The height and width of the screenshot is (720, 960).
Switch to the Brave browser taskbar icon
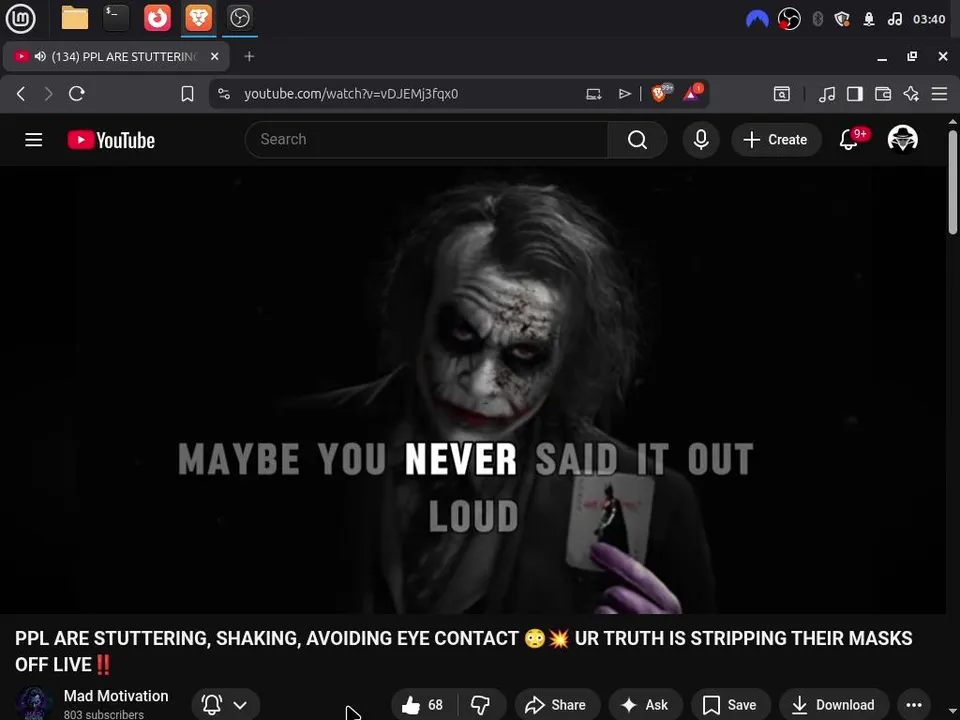[x=198, y=18]
